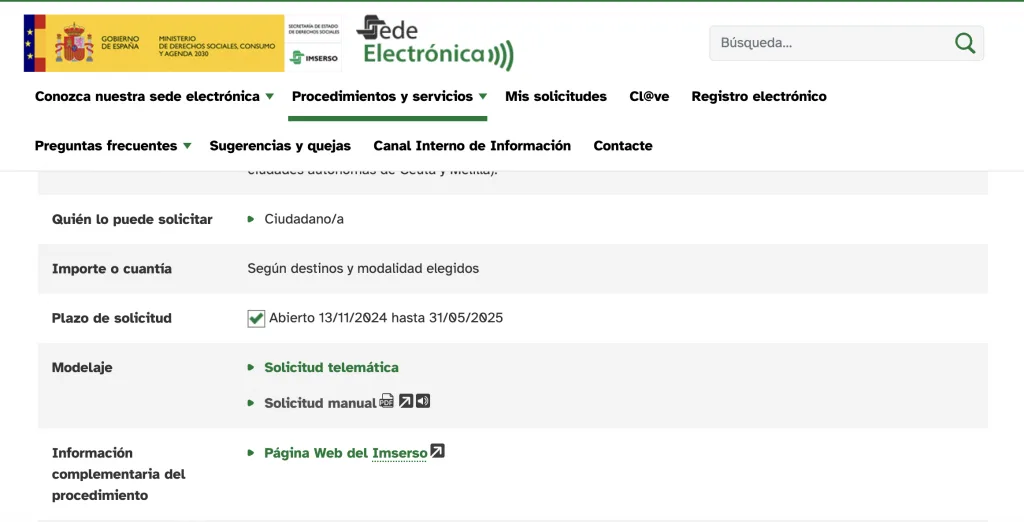Click the search magnifier icon
The image size is (1024, 522).
point(965,43)
